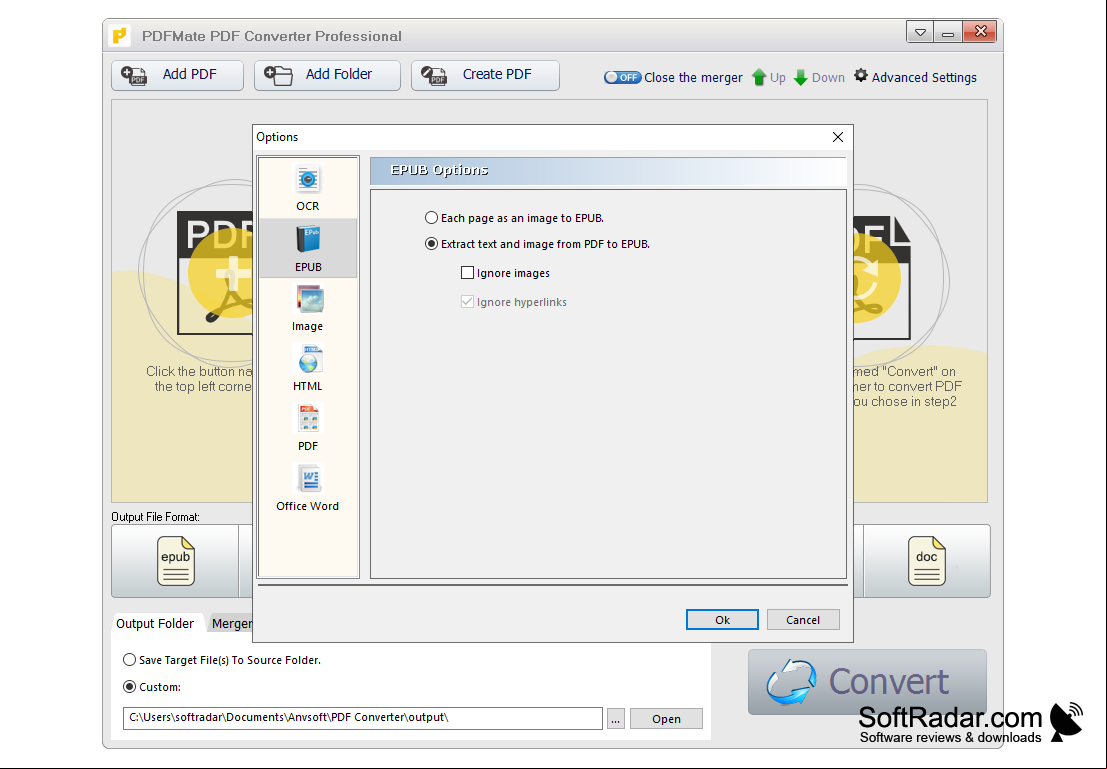
Task: Click the Add Folder button
Action: pyautogui.click(x=328, y=75)
